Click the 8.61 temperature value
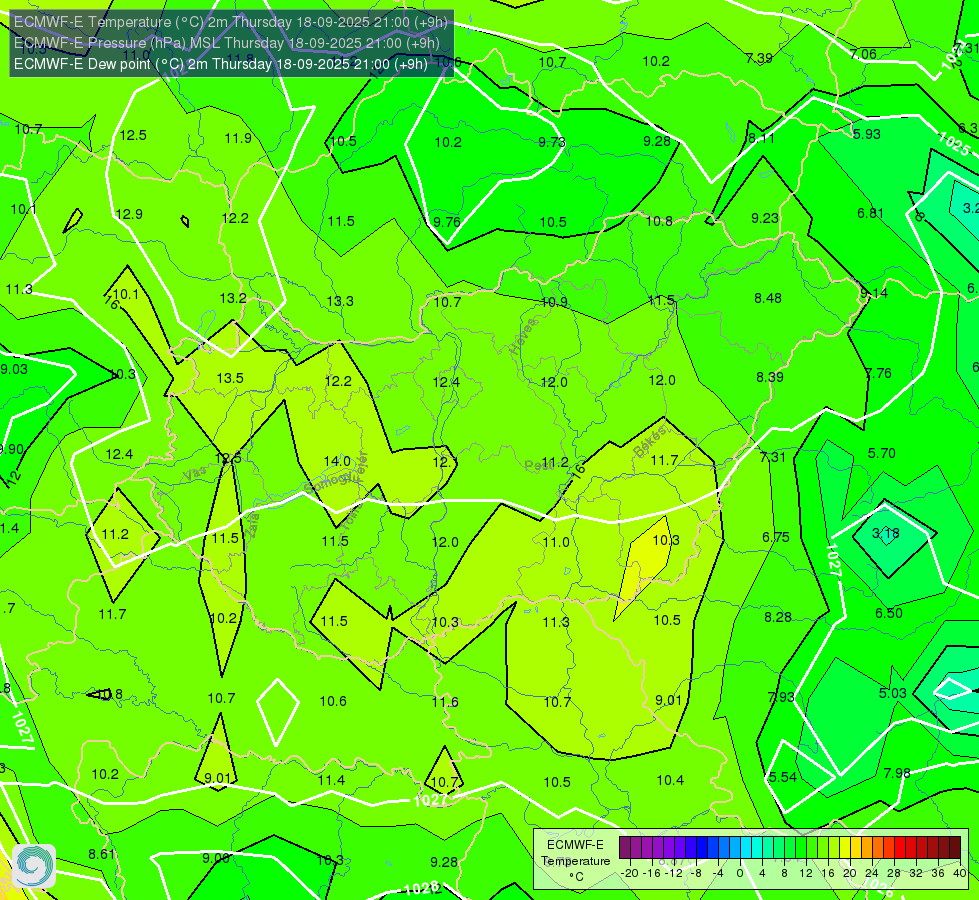Screen dimensions: 979x900 pyautogui.click(x=102, y=854)
